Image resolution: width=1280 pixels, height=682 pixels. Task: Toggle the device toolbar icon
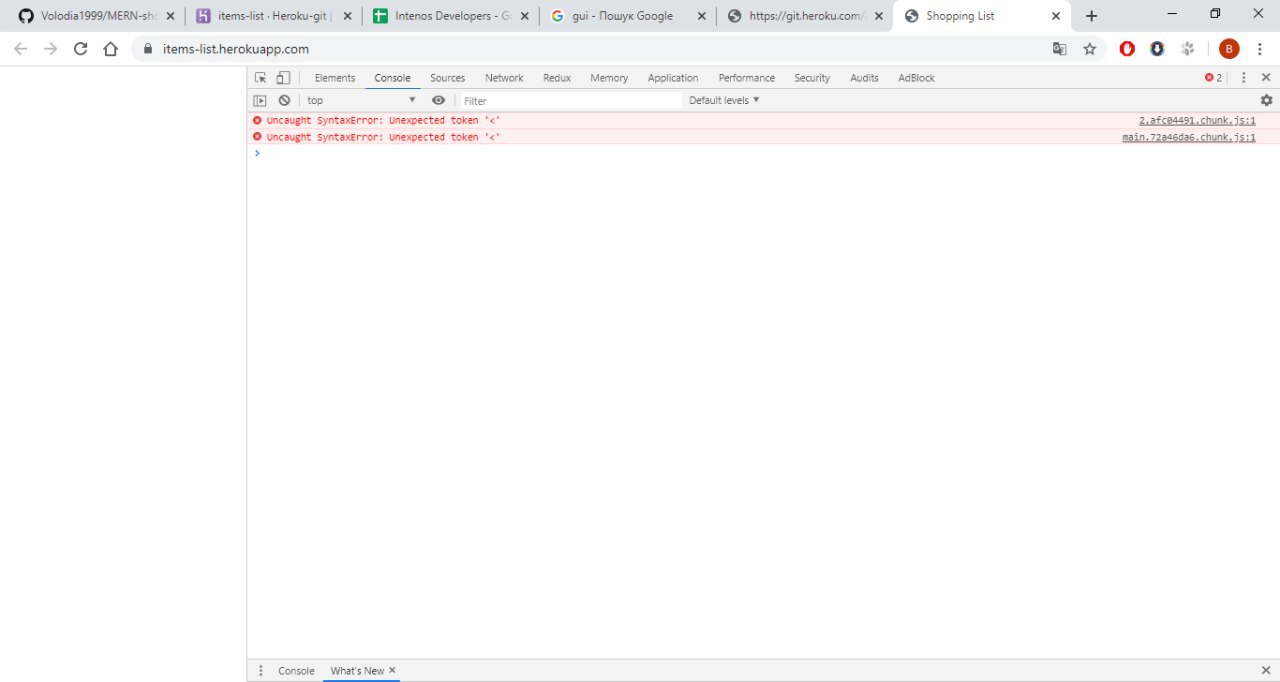point(283,78)
